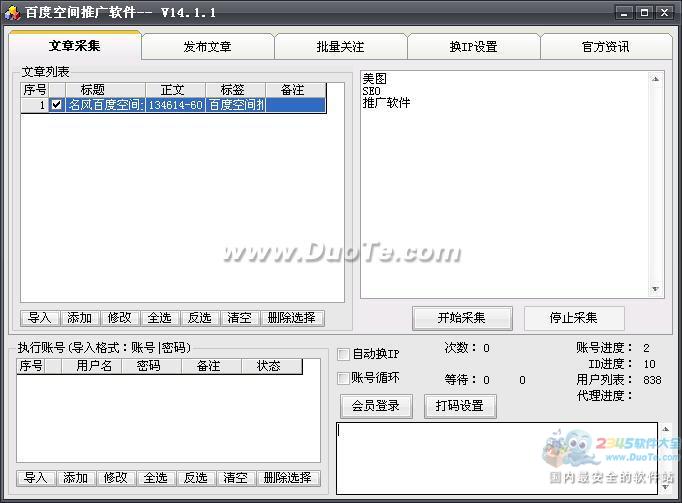Click the 状态 column header
Screen dimensions: 682x503
tap(271, 366)
